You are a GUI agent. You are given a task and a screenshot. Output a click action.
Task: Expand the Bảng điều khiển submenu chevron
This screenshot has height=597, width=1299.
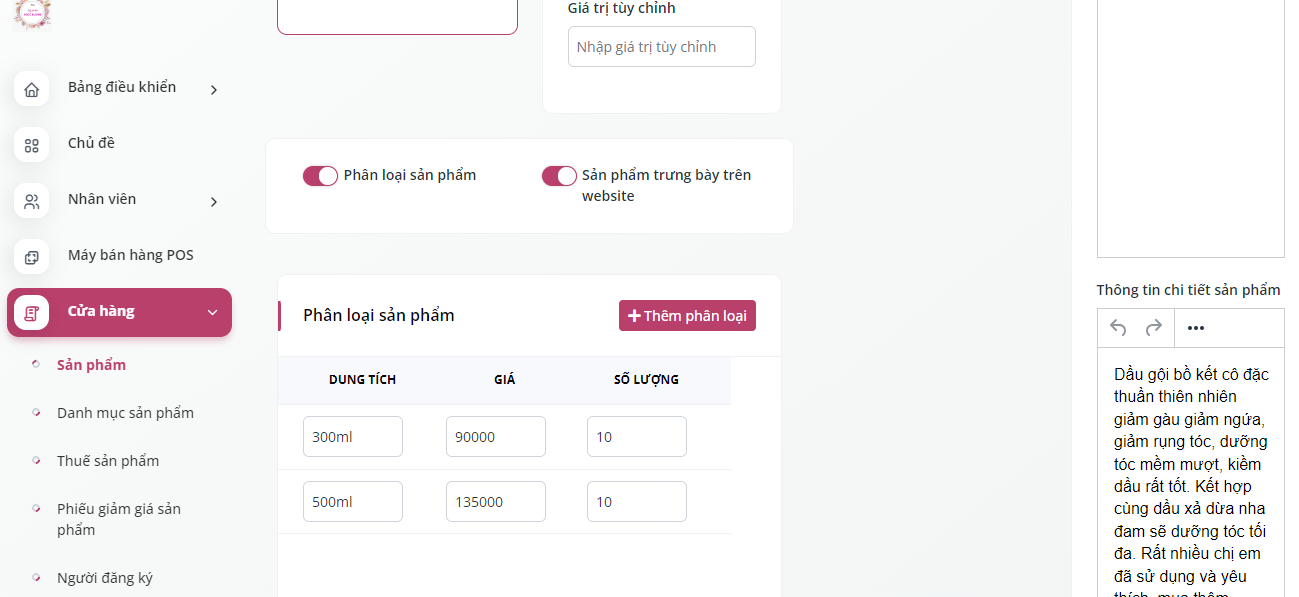(214, 90)
